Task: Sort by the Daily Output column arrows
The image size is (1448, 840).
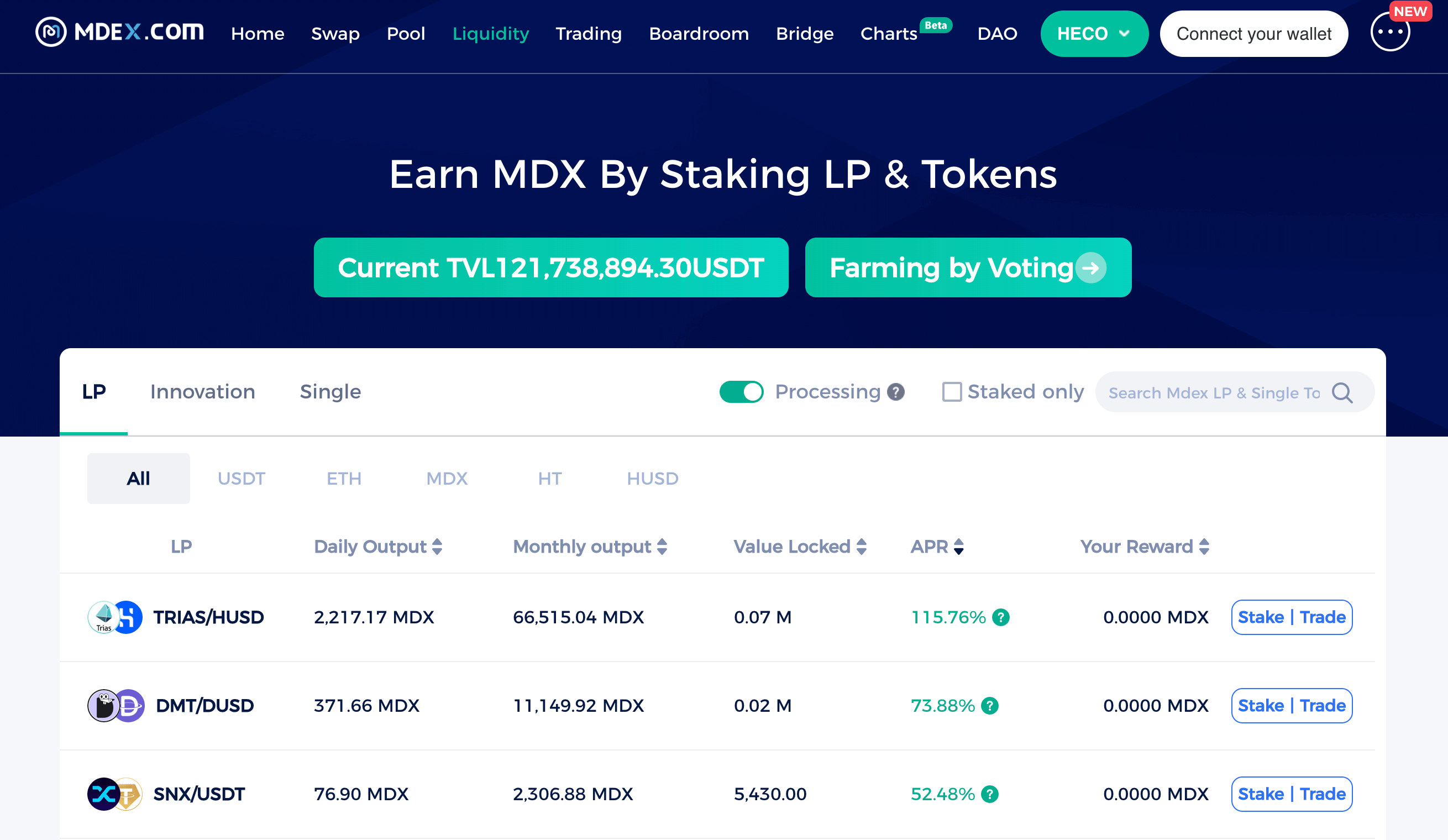Action: (x=437, y=547)
